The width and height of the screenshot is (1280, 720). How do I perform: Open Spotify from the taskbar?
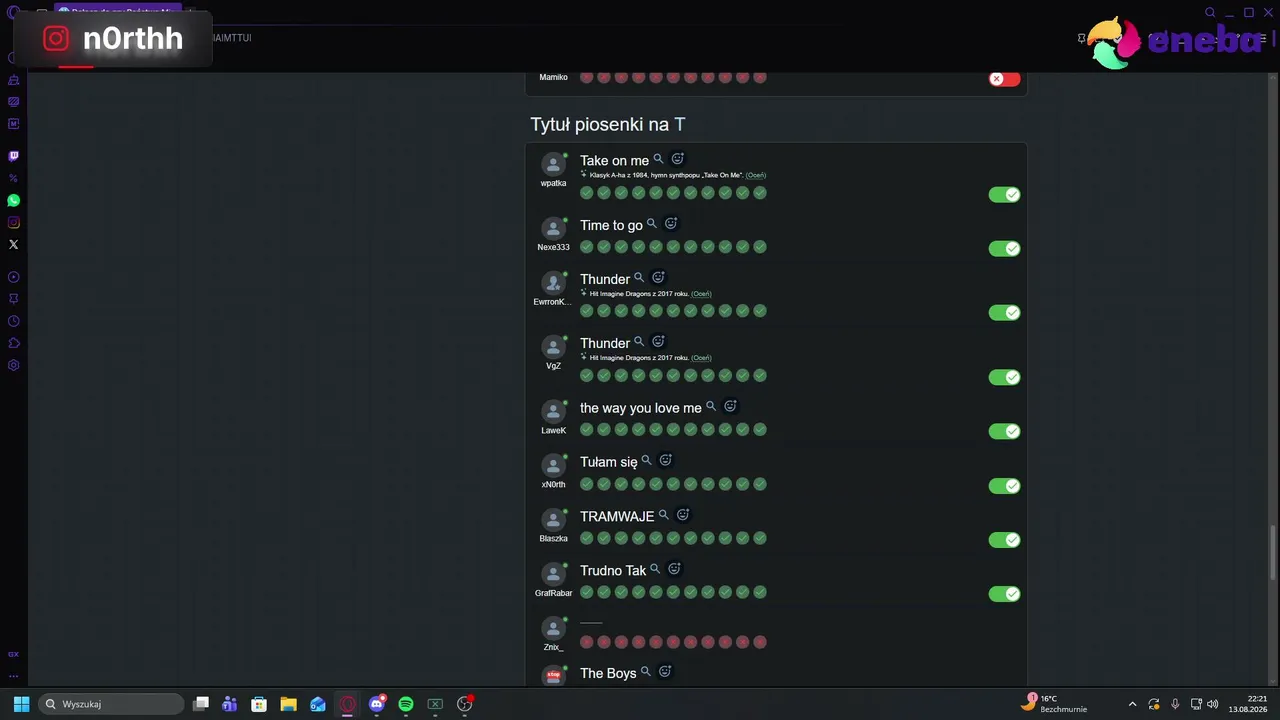tap(406, 704)
